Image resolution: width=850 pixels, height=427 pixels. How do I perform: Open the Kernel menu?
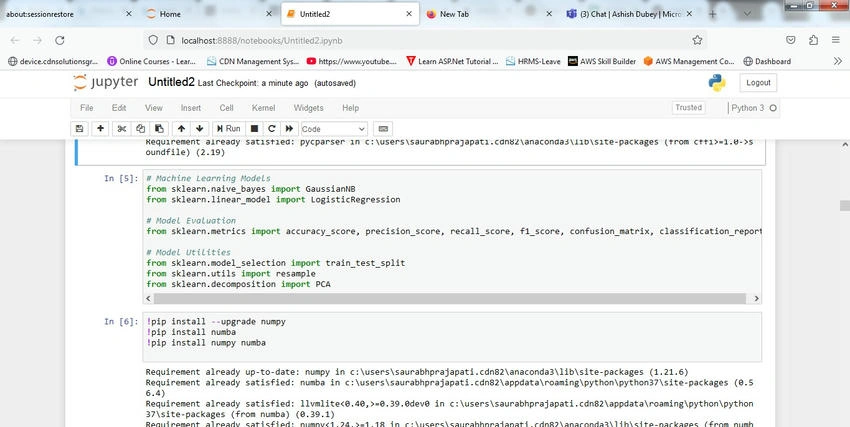[x=263, y=108]
